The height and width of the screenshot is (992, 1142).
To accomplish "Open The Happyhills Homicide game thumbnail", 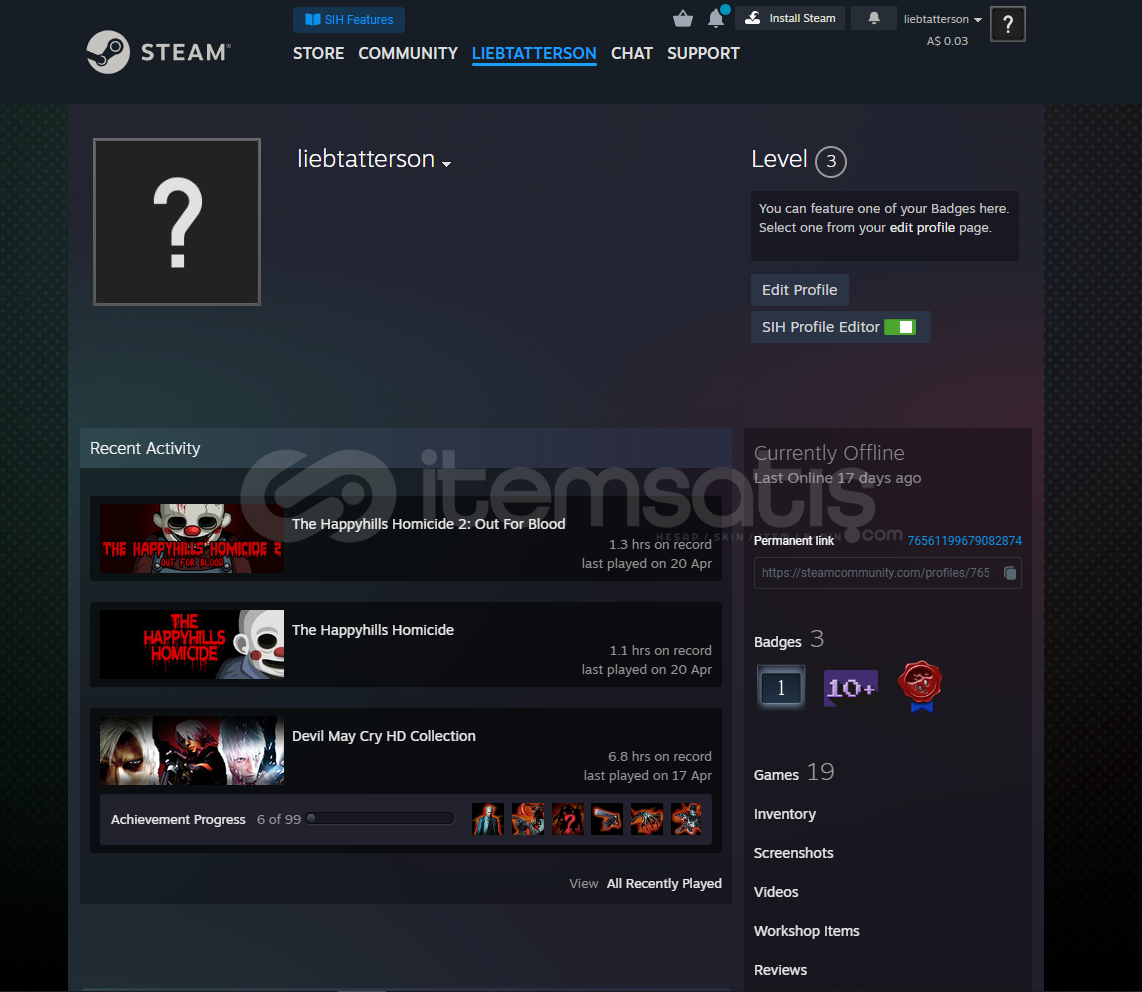I will [x=192, y=645].
